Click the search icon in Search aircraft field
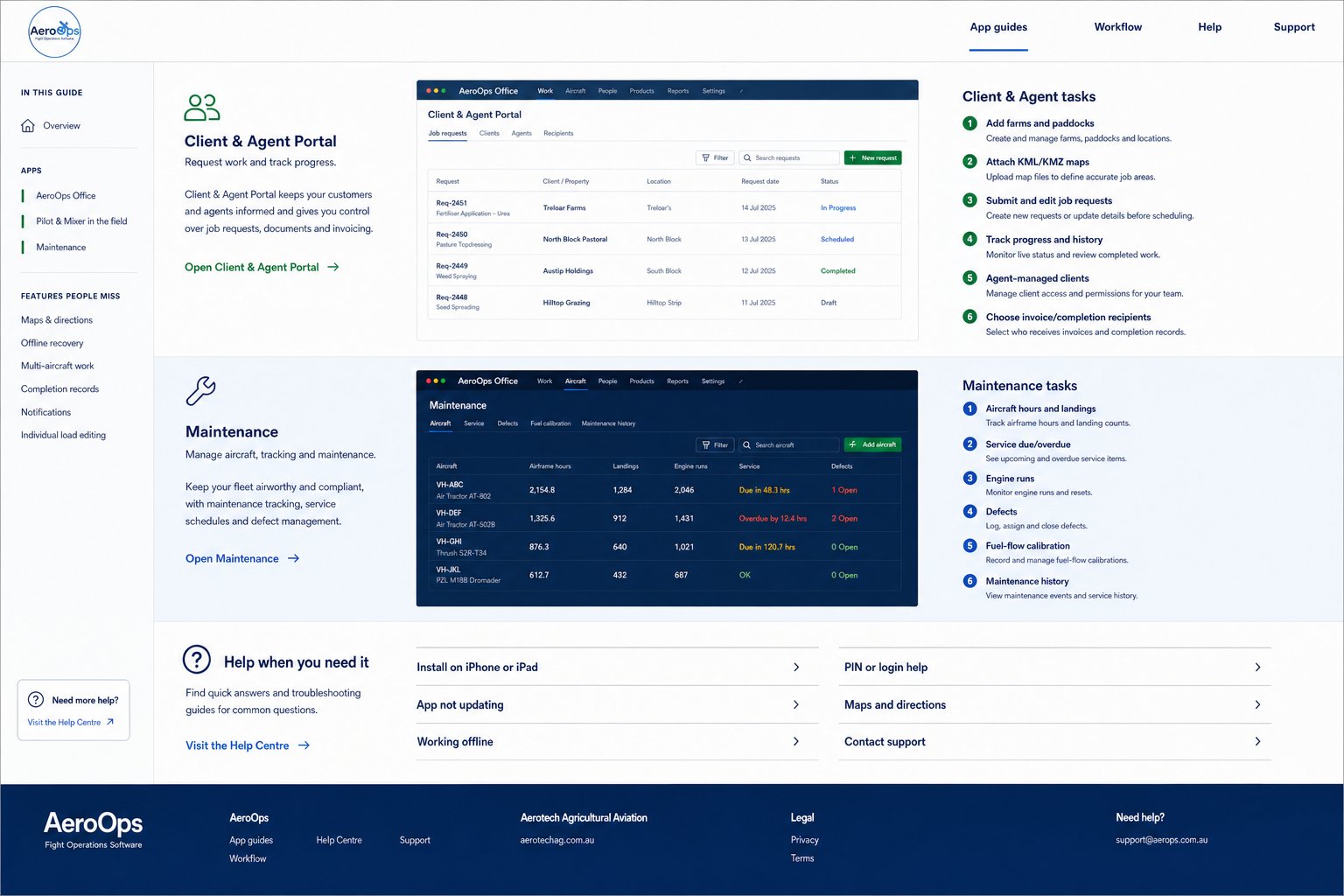The width and height of the screenshot is (1344, 896). (x=747, y=444)
